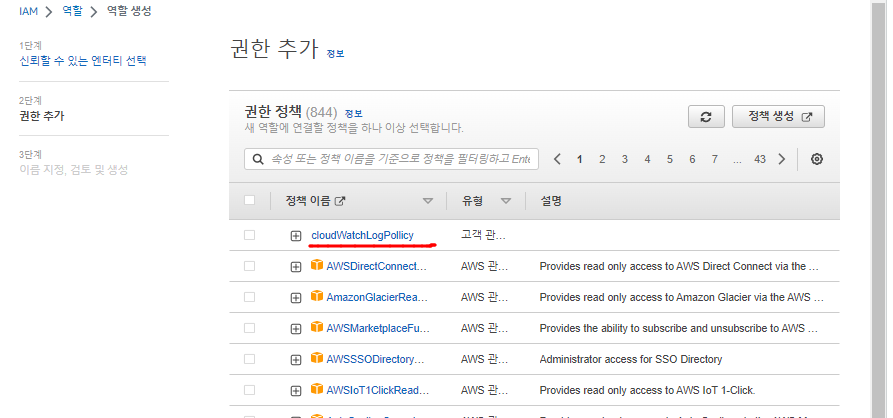Open the 유형 column filter arrow
Screen dimensions: 893x418
click(505, 201)
